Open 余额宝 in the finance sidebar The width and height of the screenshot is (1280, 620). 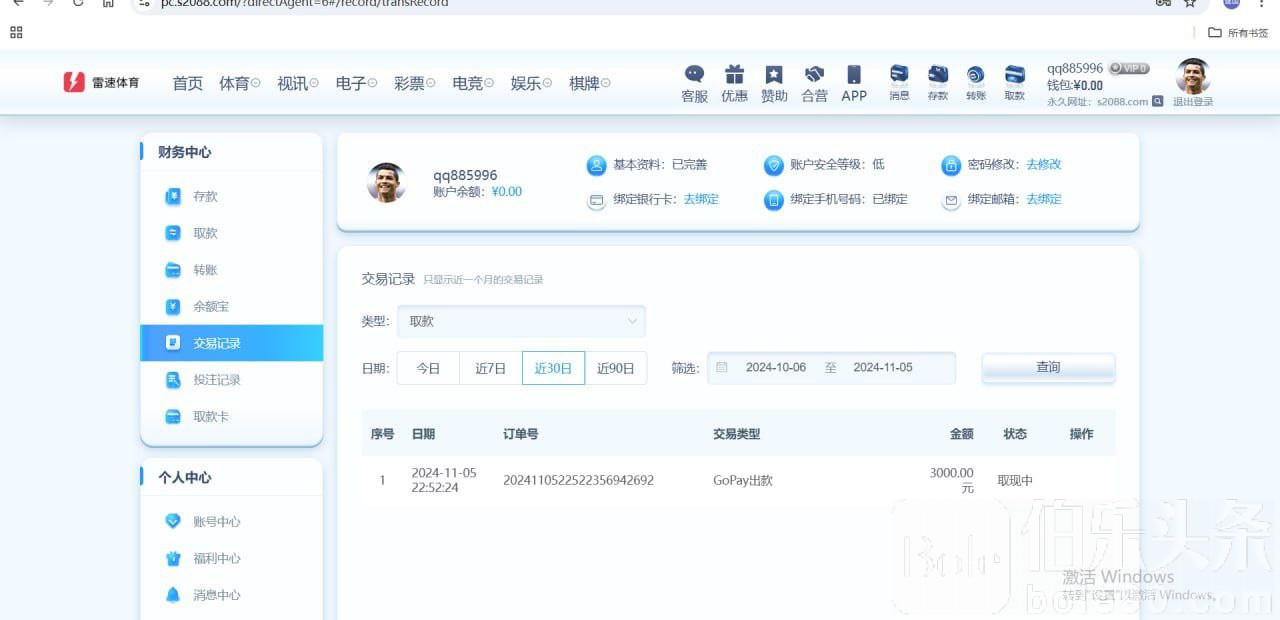[231, 306]
